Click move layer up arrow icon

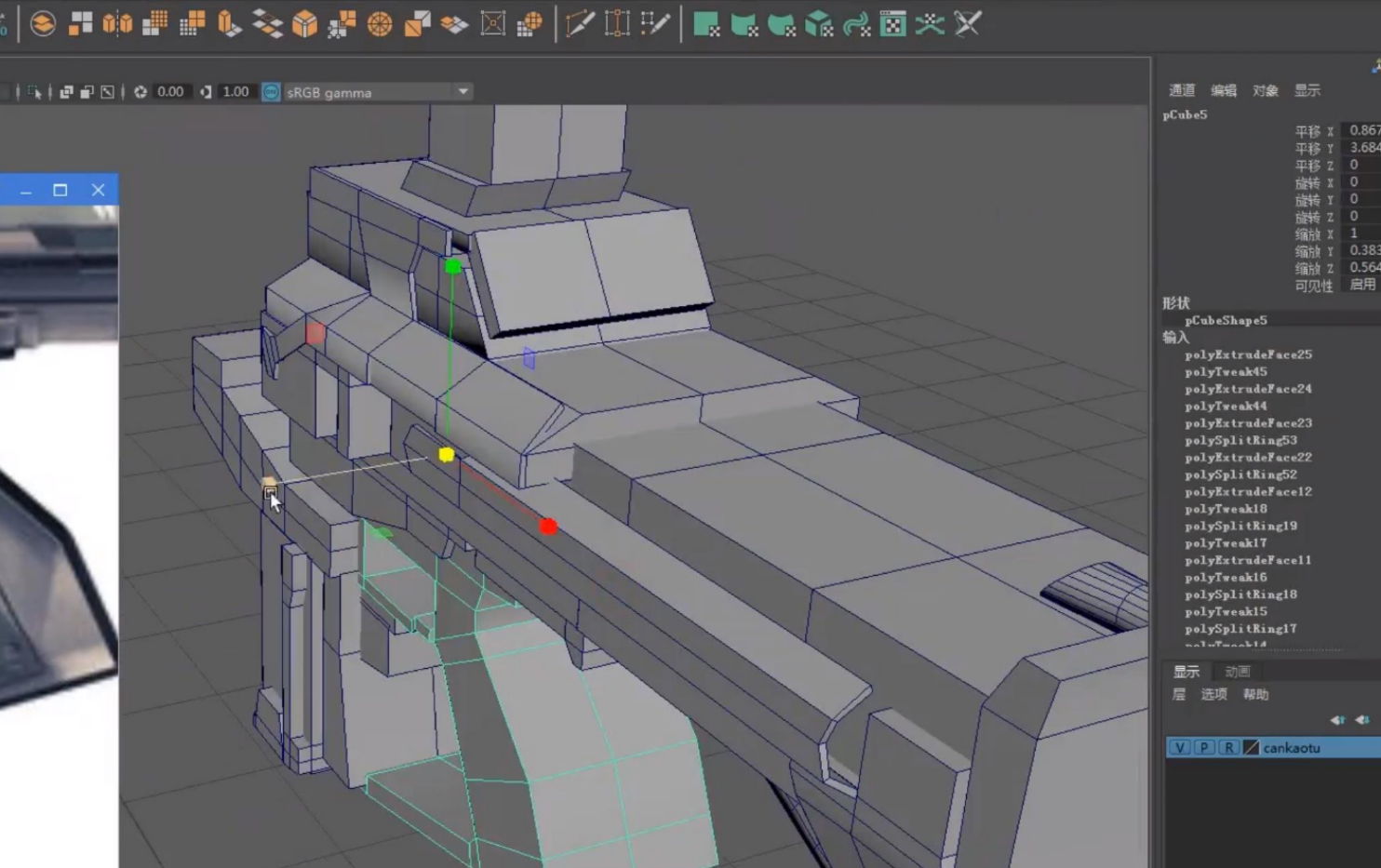tap(1337, 720)
